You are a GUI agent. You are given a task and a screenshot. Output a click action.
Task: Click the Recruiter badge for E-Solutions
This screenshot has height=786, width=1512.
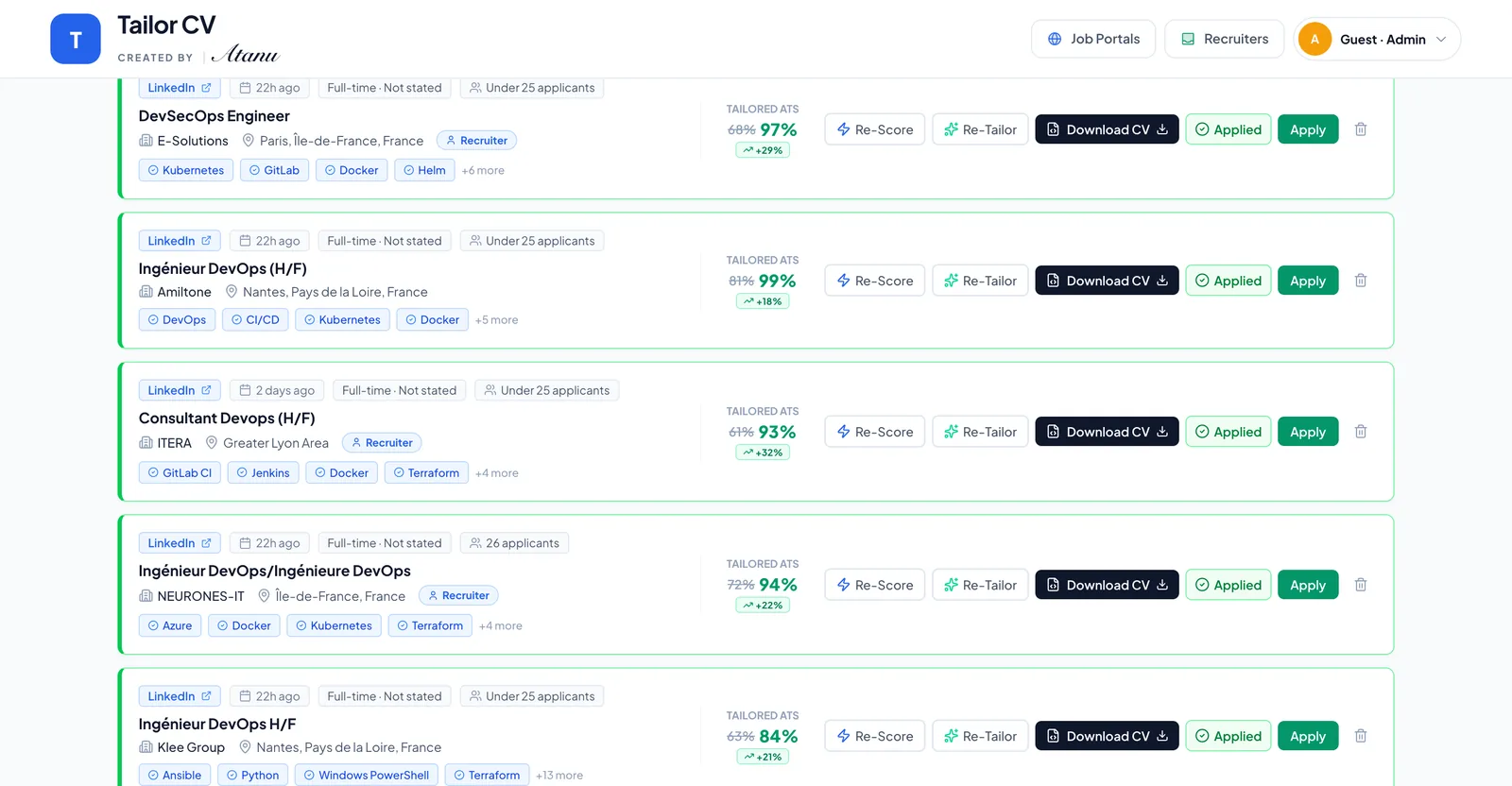coord(476,141)
